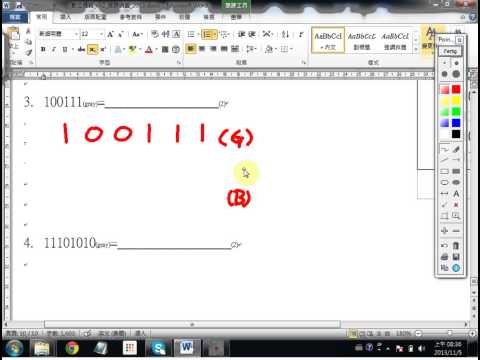Image resolution: width=480 pixels, height=360 pixels.
Task: Toggle align text left button
Action: [x=191, y=49]
